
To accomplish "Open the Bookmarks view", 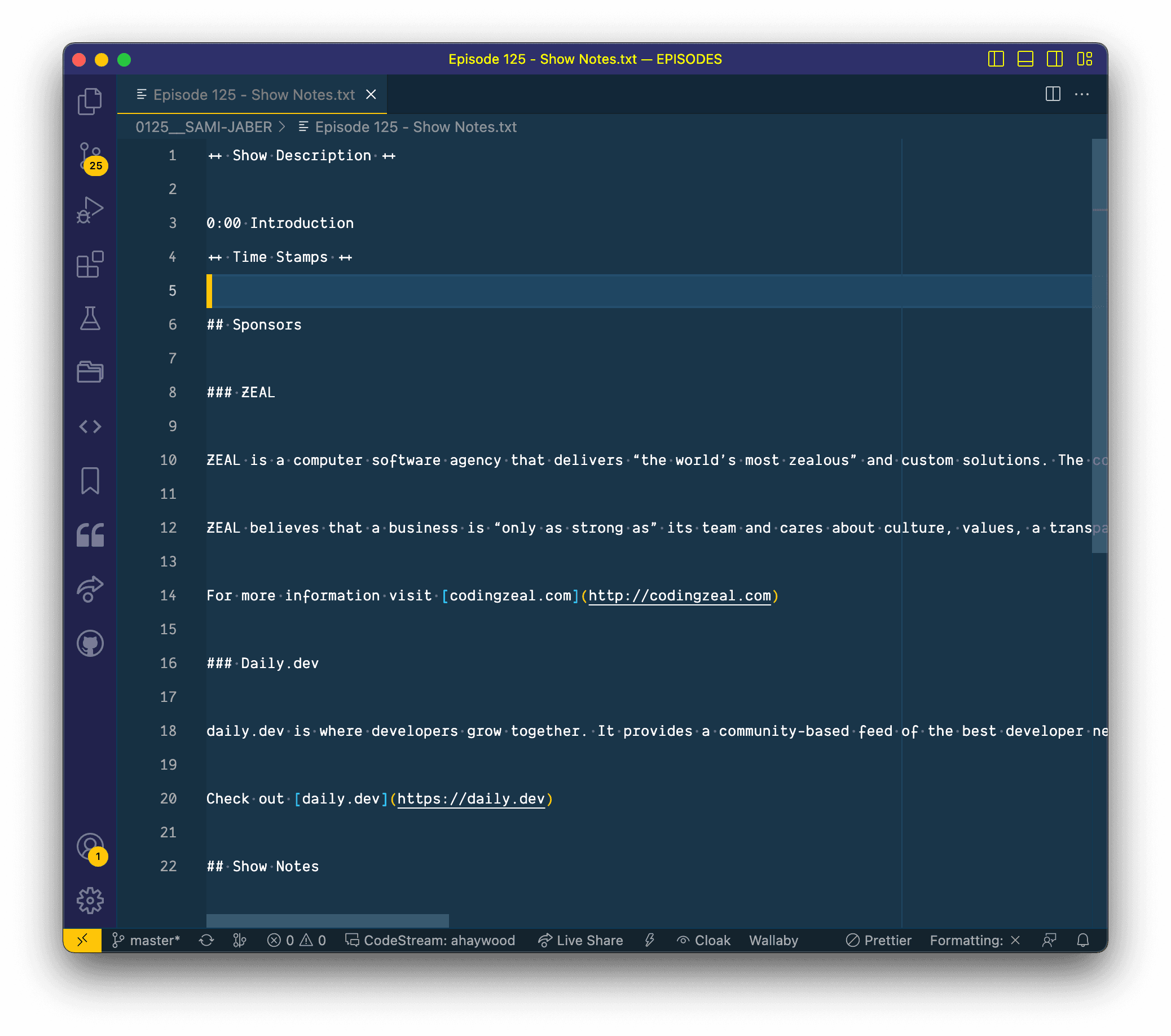I will (x=90, y=480).
